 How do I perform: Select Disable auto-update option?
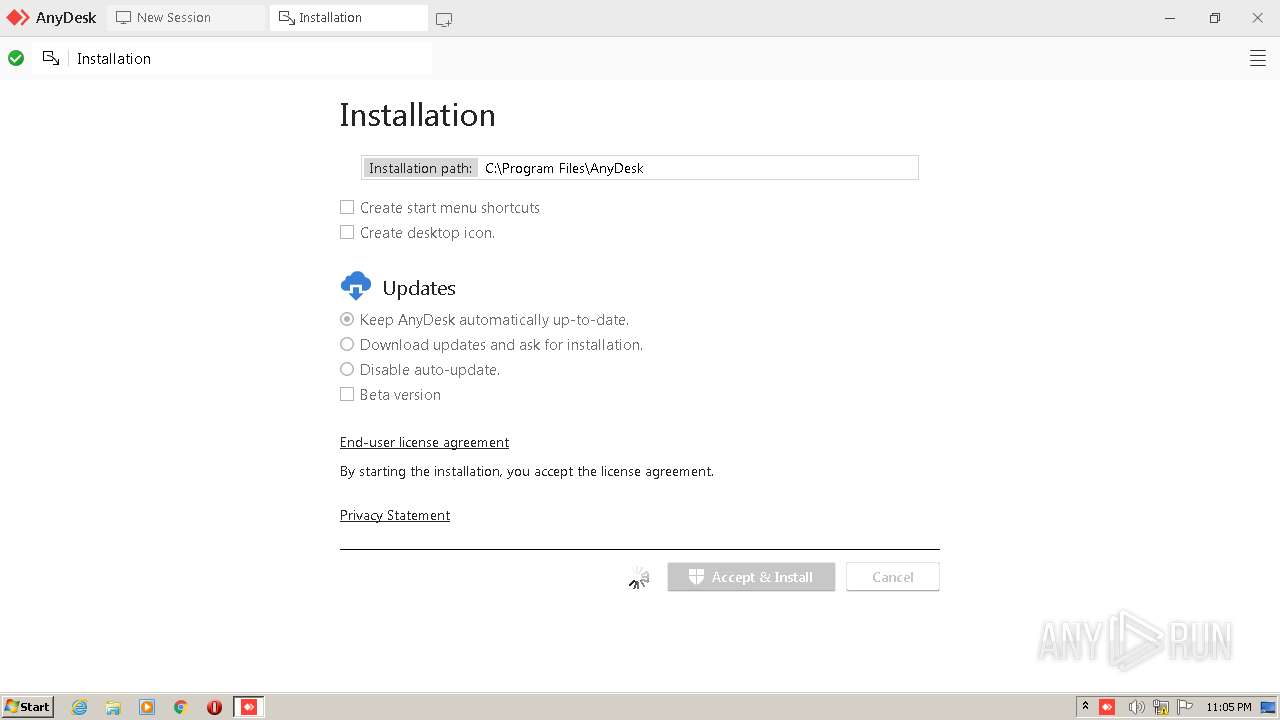coord(347,369)
